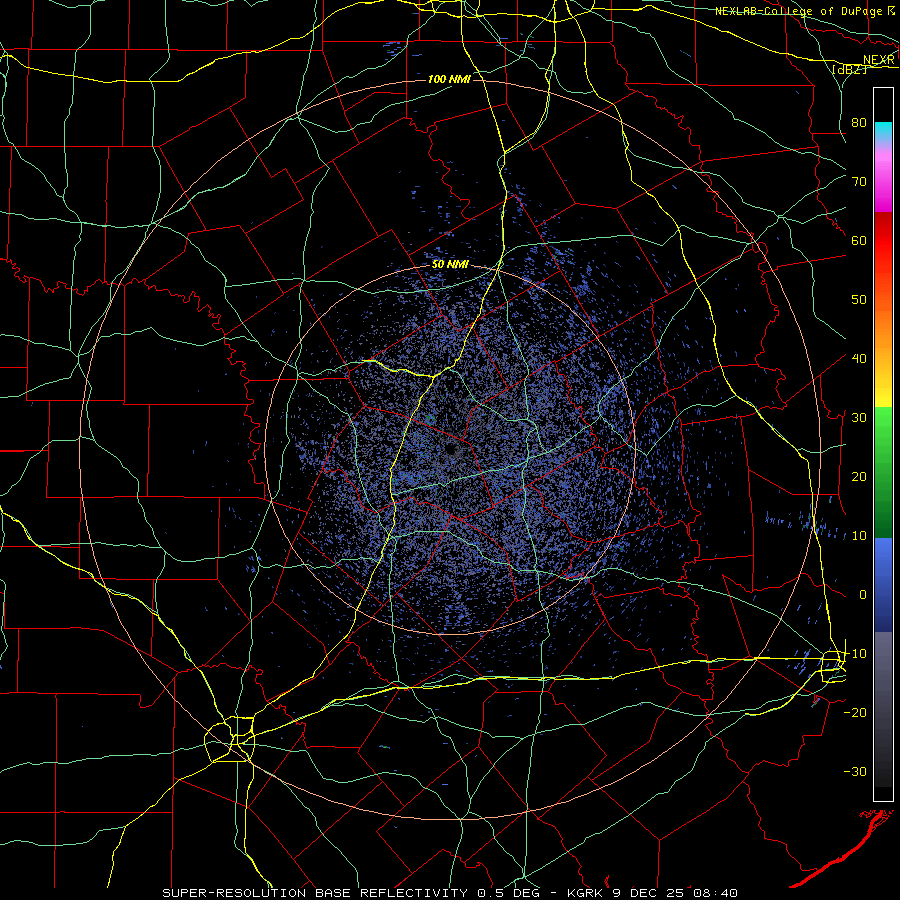Click the 80 dBZ scale value
Viewport: 900px width, 900px height.
(859, 122)
